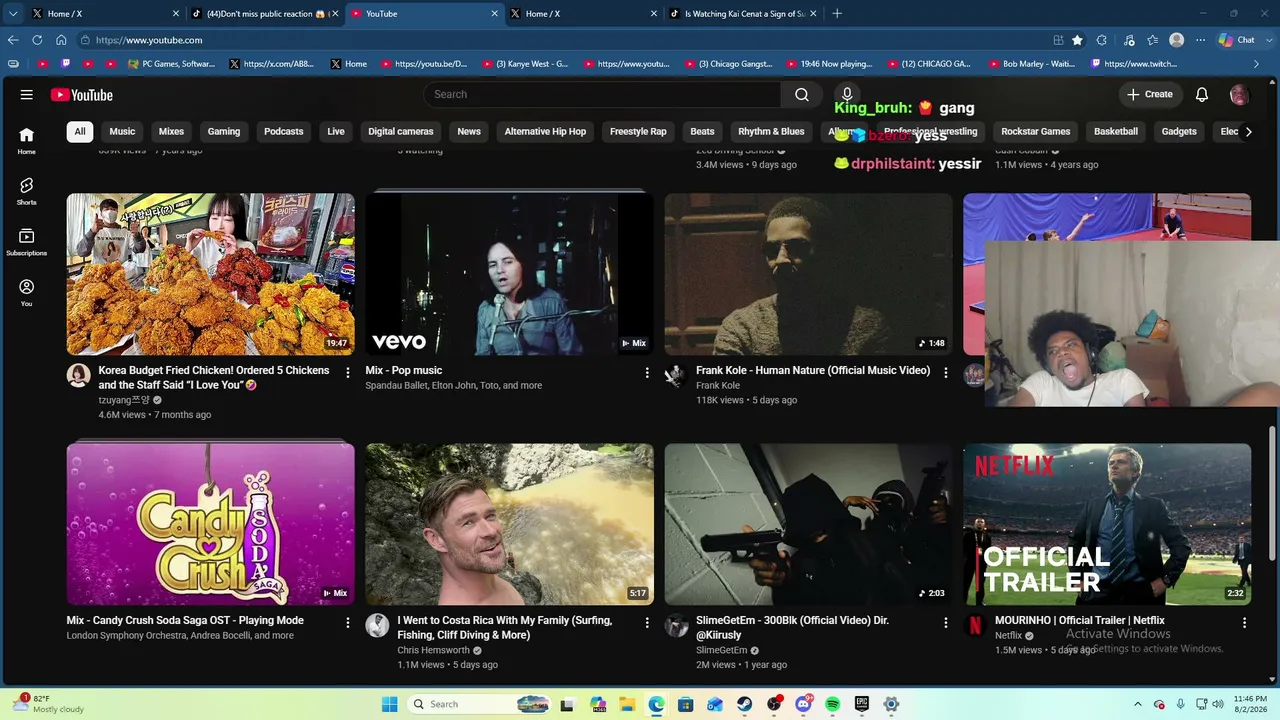
Task: Switch to the Kai Cenat browser tab
Action: tap(744, 14)
